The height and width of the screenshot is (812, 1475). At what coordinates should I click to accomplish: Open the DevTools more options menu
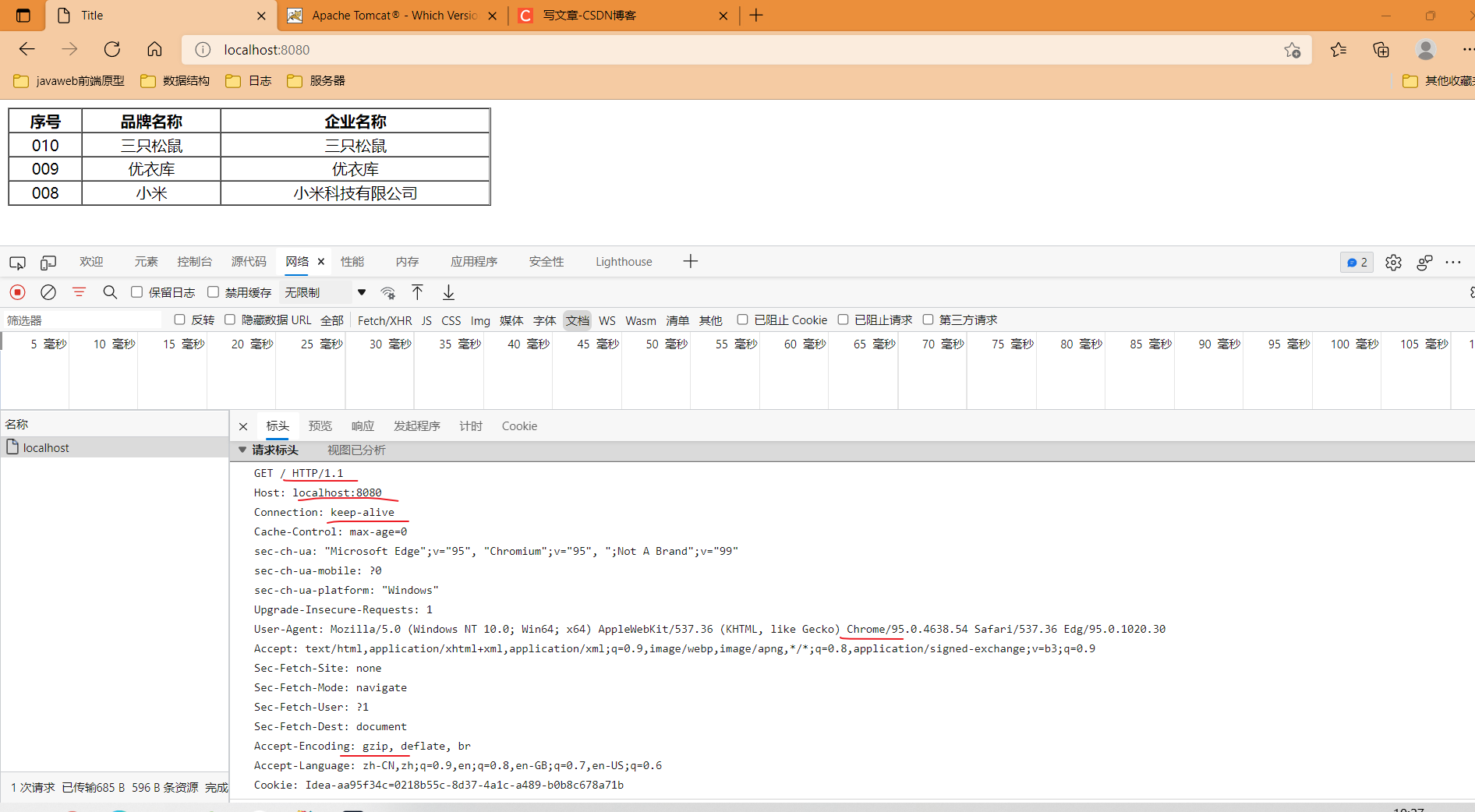[x=1453, y=263]
